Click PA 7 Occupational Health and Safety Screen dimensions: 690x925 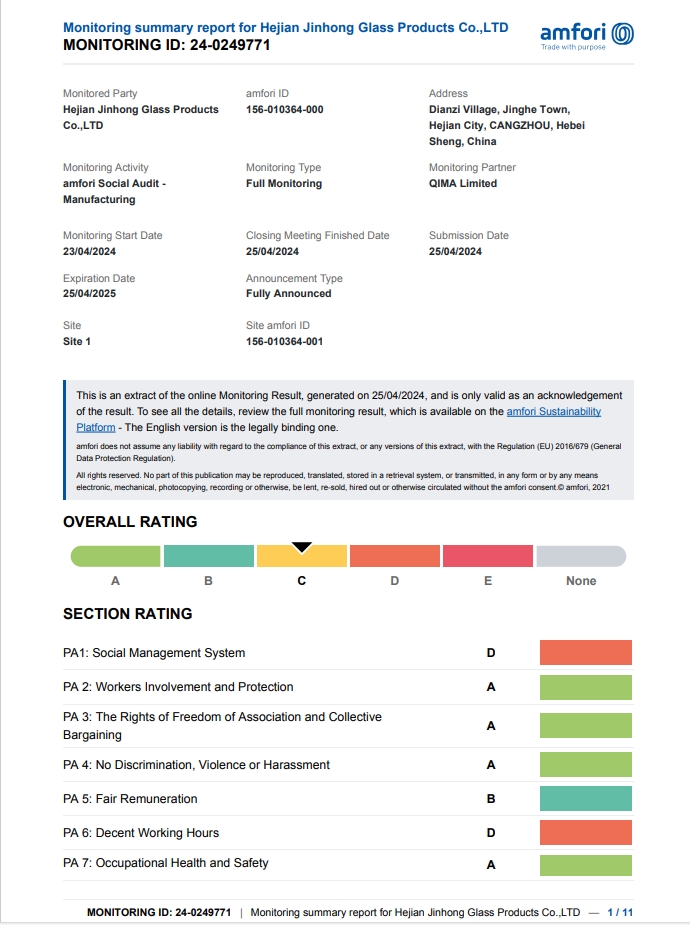tap(166, 863)
